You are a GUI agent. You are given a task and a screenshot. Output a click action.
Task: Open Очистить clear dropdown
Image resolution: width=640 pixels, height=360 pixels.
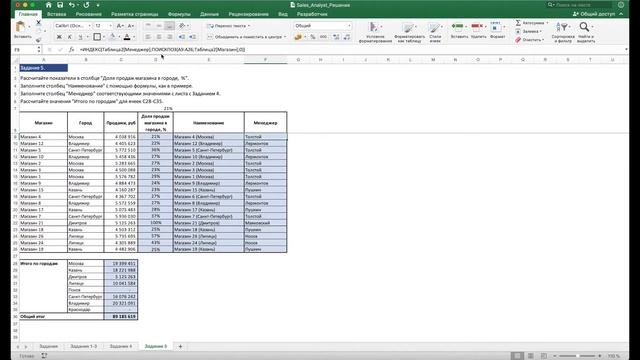click(x=530, y=40)
